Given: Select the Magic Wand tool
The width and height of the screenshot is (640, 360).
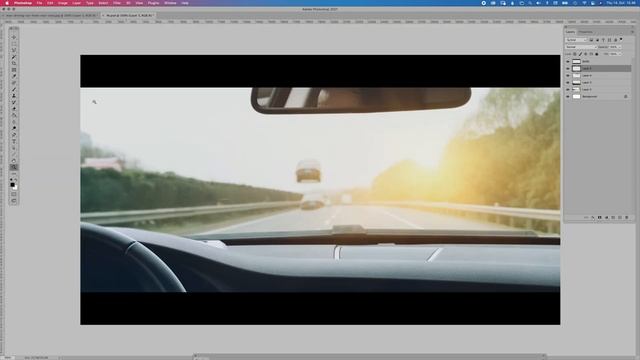Looking at the screenshot, I should pos(14,57).
